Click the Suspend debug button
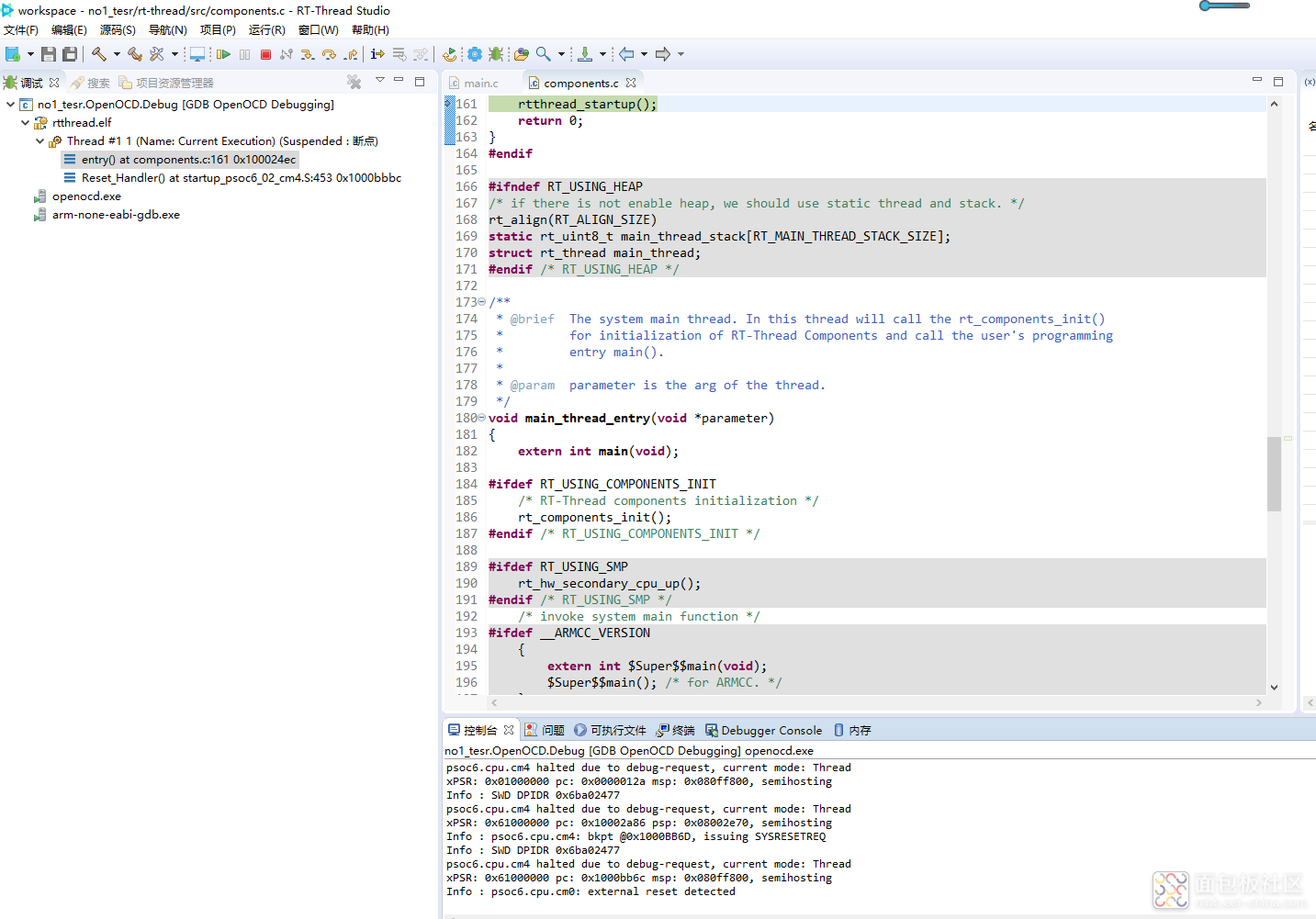Image resolution: width=1316 pixels, height=919 pixels. pos(244,54)
